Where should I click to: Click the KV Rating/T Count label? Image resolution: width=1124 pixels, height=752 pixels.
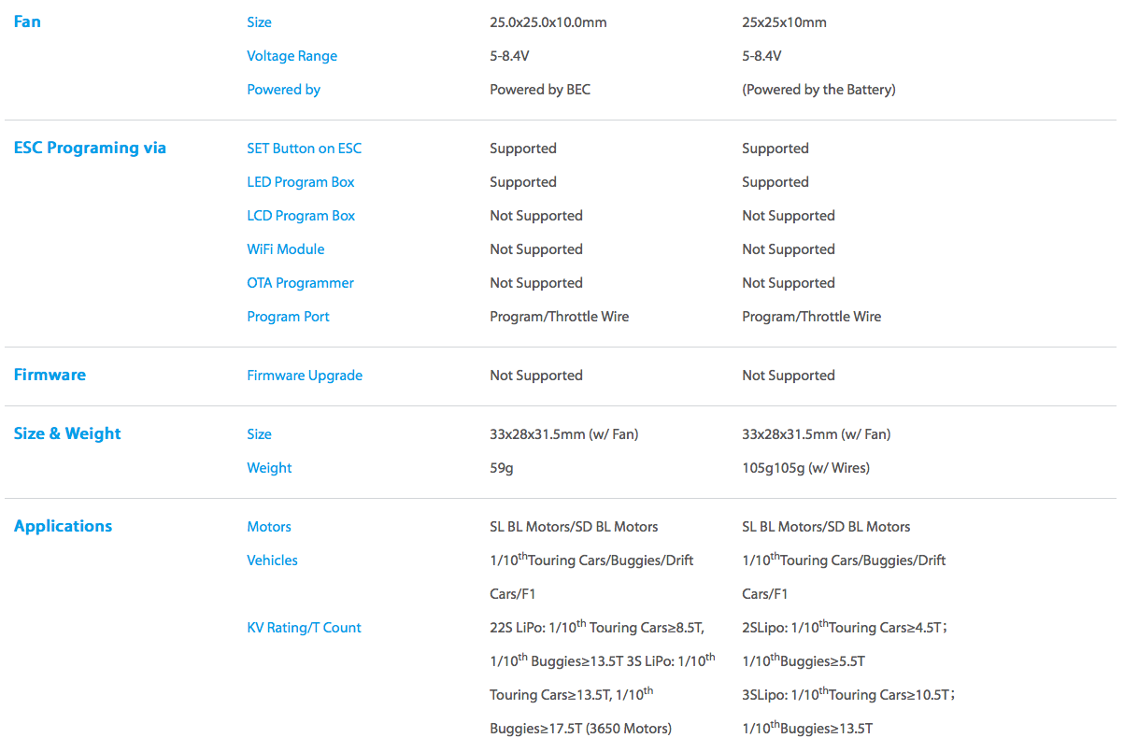[304, 628]
